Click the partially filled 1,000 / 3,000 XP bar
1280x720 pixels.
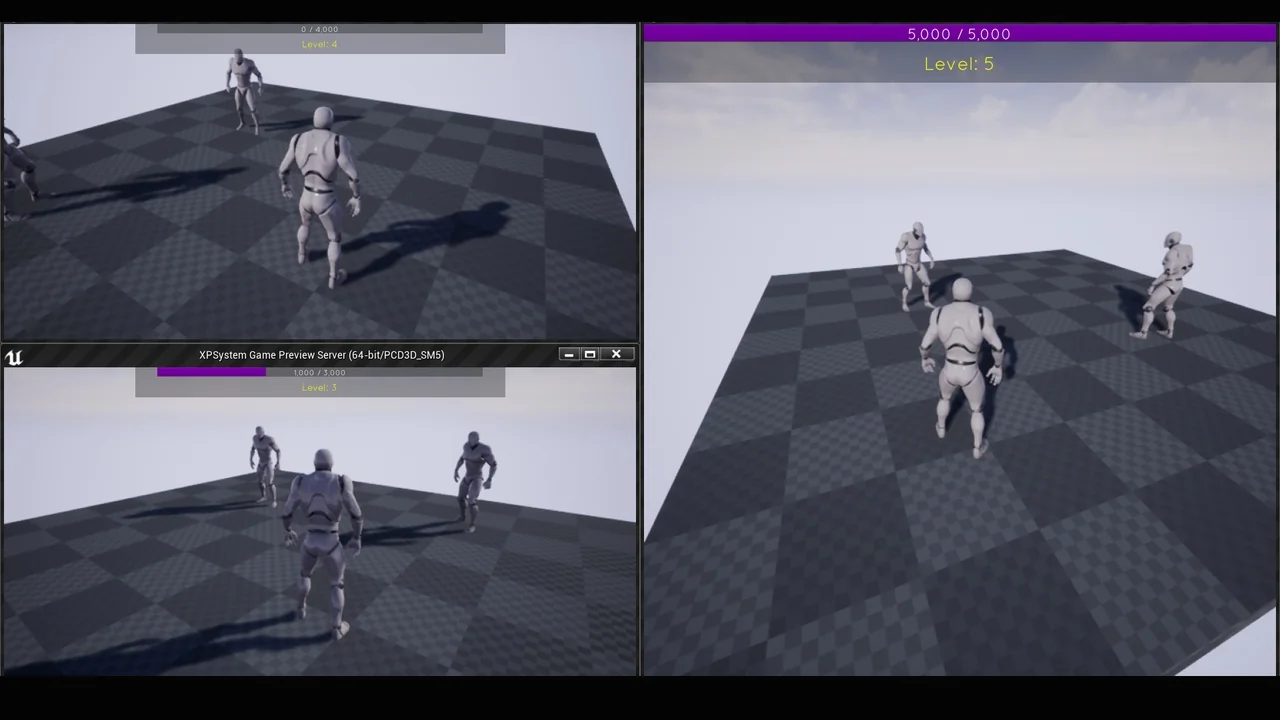tap(319, 372)
